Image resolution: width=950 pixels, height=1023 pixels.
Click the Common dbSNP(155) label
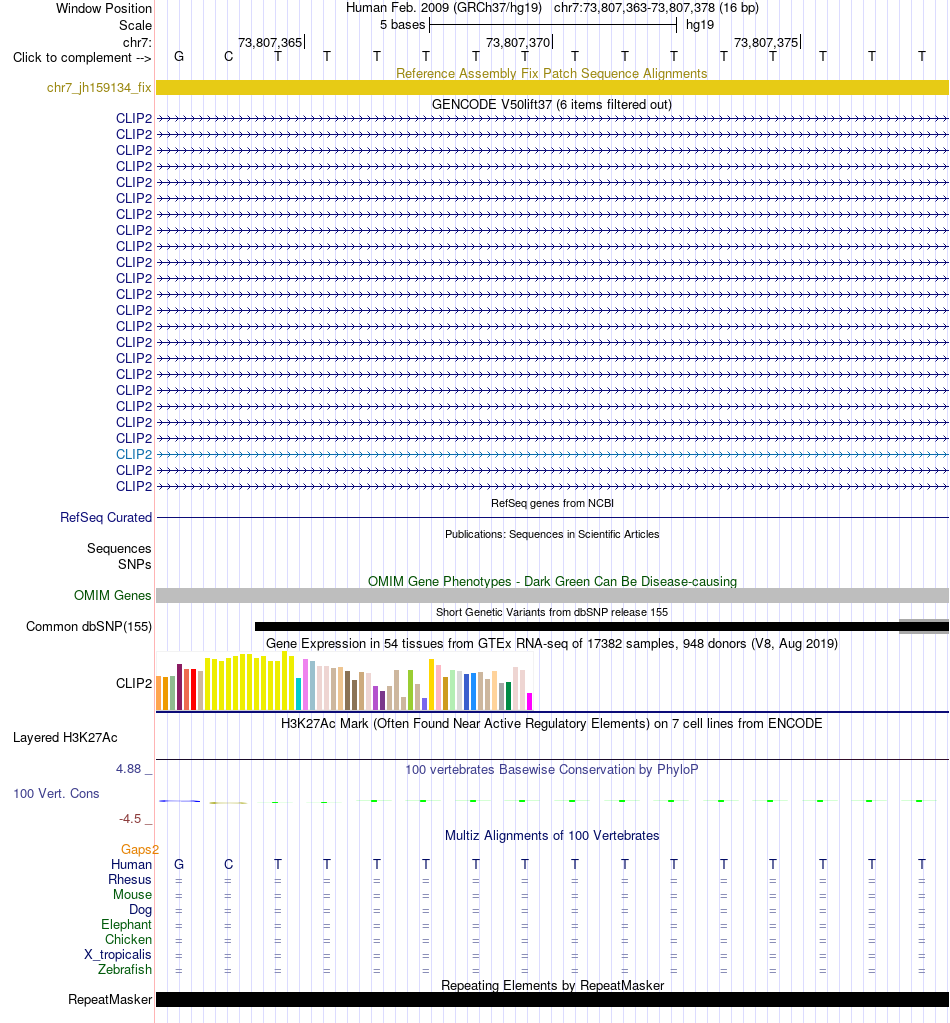[x=89, y=626]
